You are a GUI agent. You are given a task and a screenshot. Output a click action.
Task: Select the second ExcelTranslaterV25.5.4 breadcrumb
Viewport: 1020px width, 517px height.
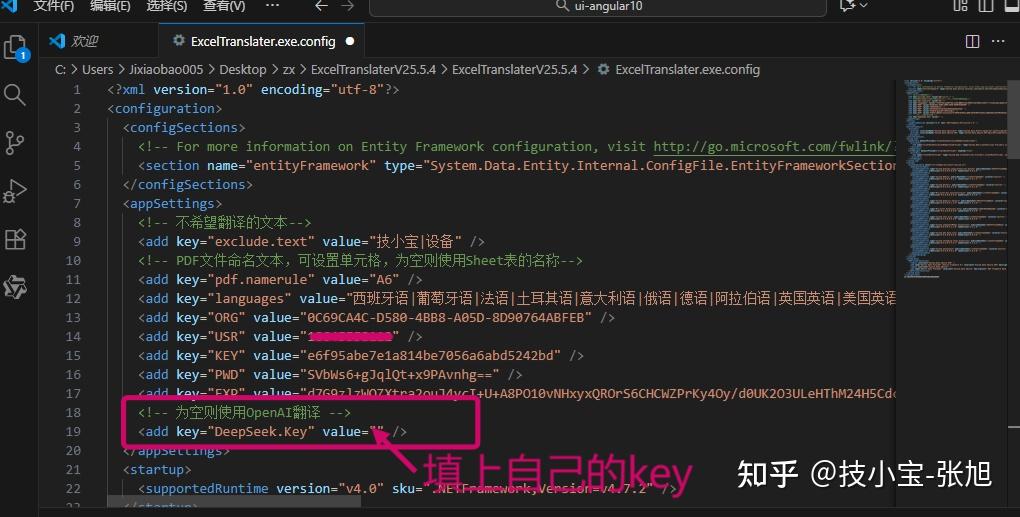click(x=515, y=70)
